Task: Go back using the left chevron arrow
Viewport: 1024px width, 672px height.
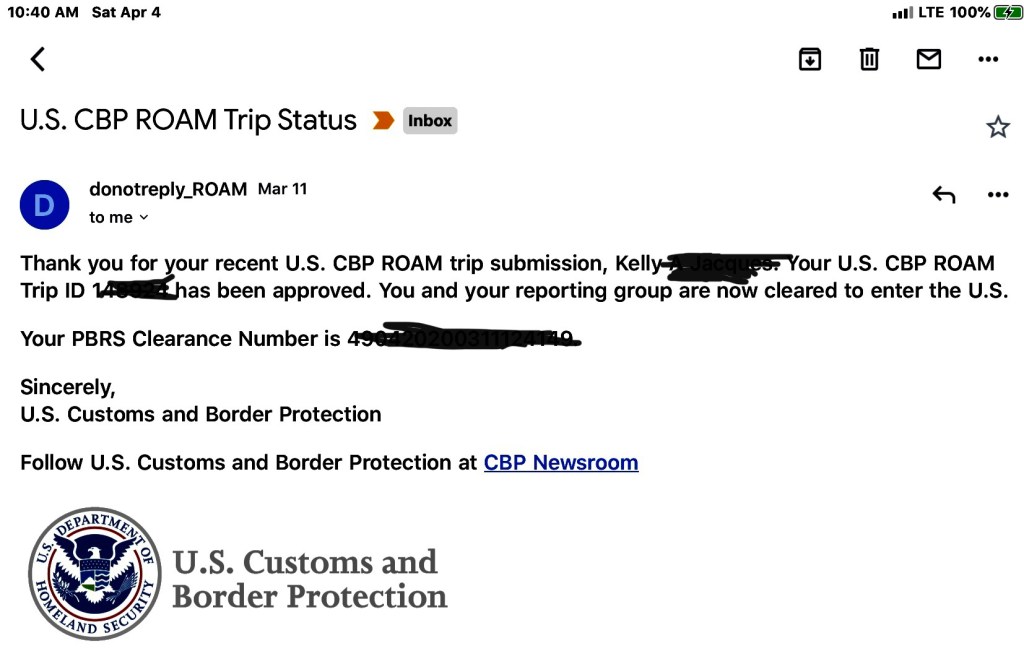Action: coord(38,59)
